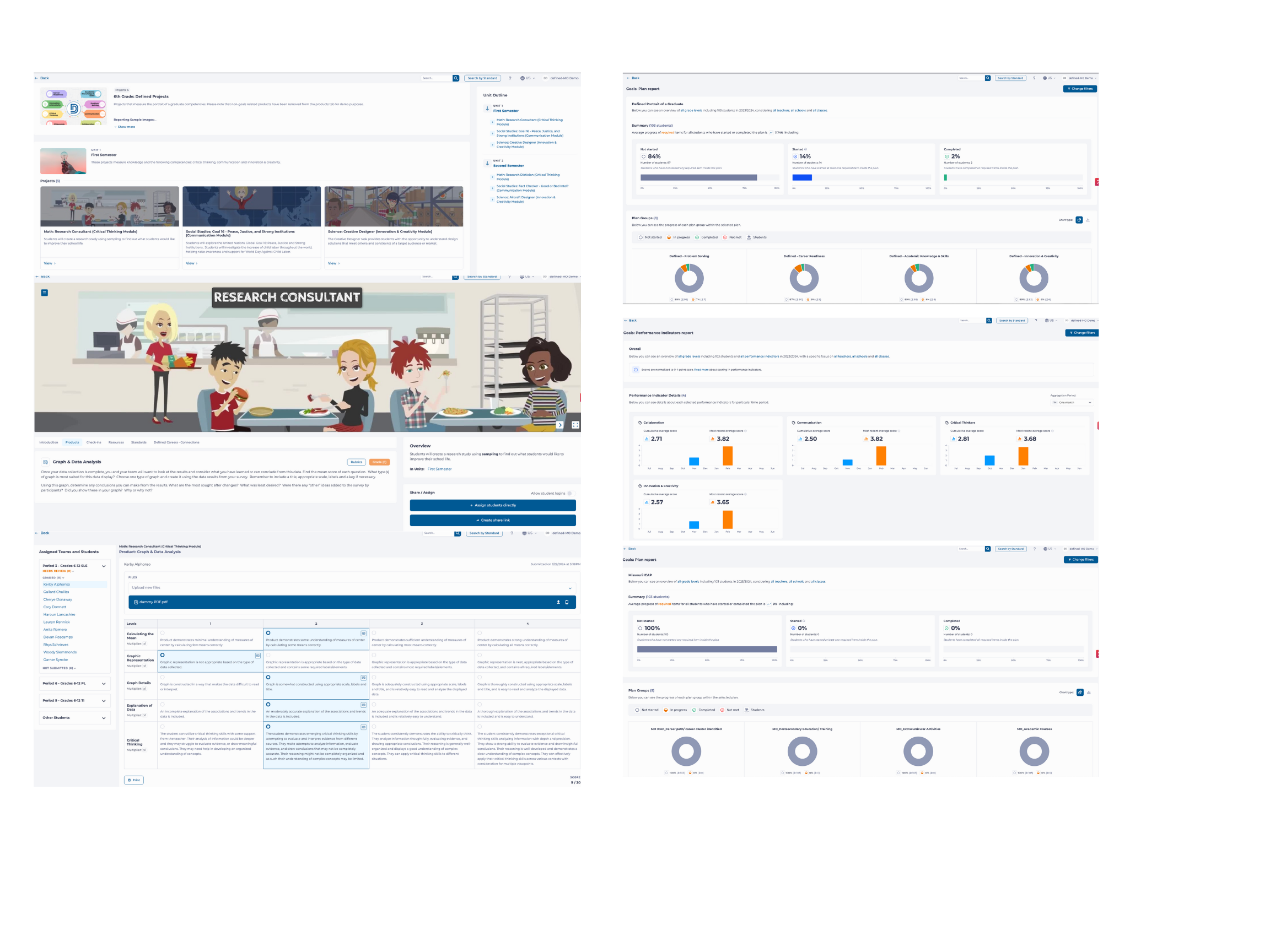Toggle Allow student logins switch
The width and height of the screenshot is (1270, 952).
[x=570, y=493]
